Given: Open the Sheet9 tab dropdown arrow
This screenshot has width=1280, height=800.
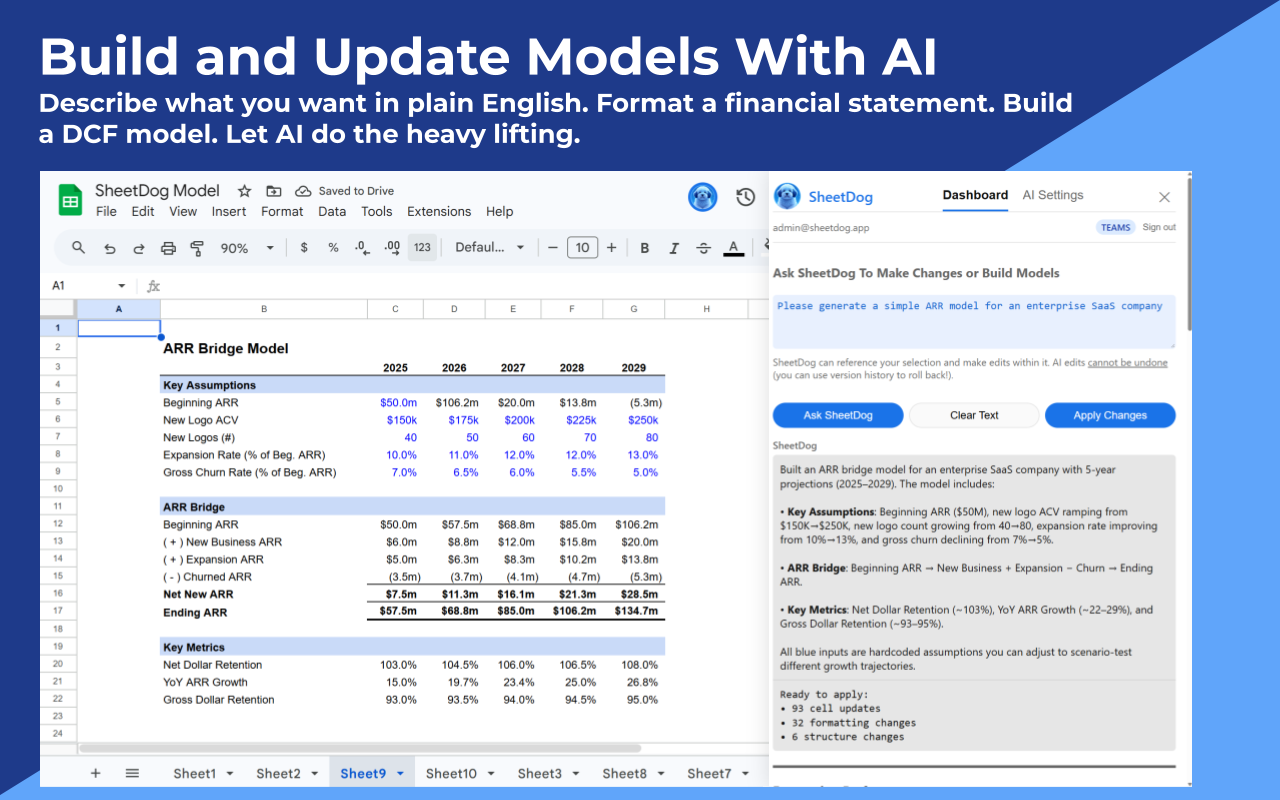Looking at the screenshot, I should click(x=400, y=773).
